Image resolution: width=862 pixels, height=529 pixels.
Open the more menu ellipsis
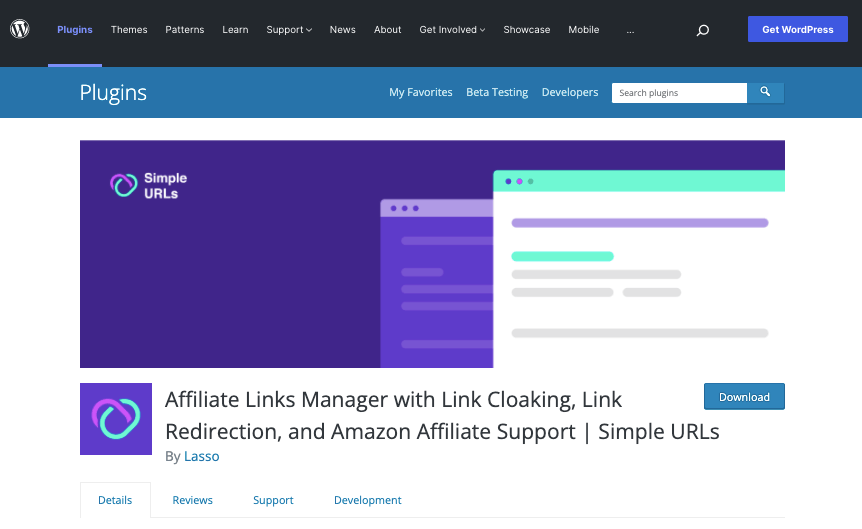[x=630, y=30]
